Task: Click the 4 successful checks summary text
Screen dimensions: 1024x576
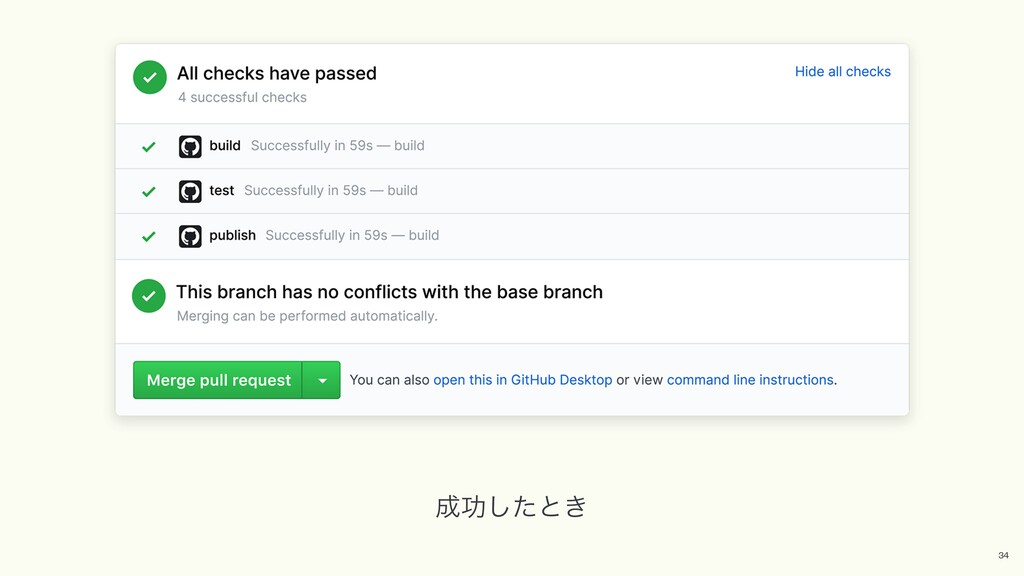Action: click(242, 98)
